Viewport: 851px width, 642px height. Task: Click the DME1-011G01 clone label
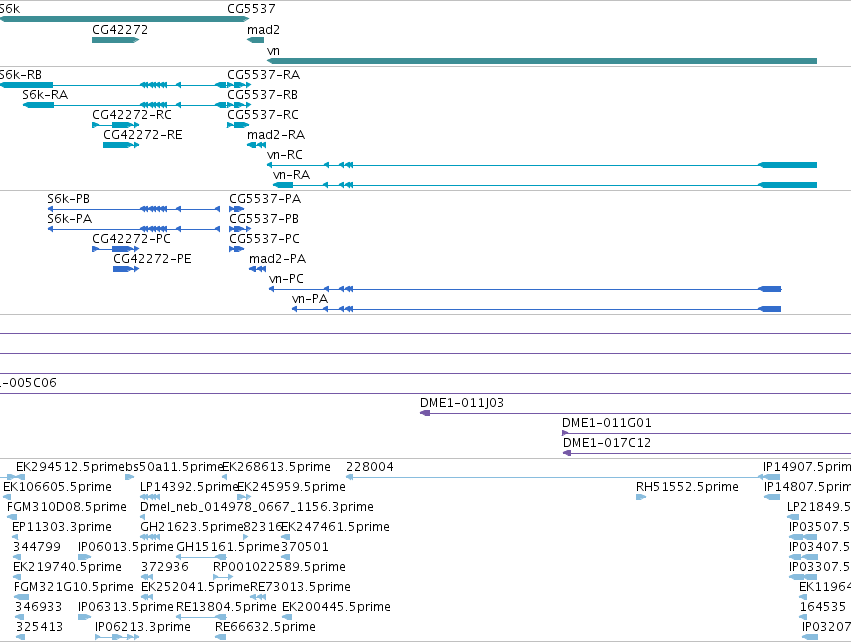pyautogui.click(x=607, y=423)
